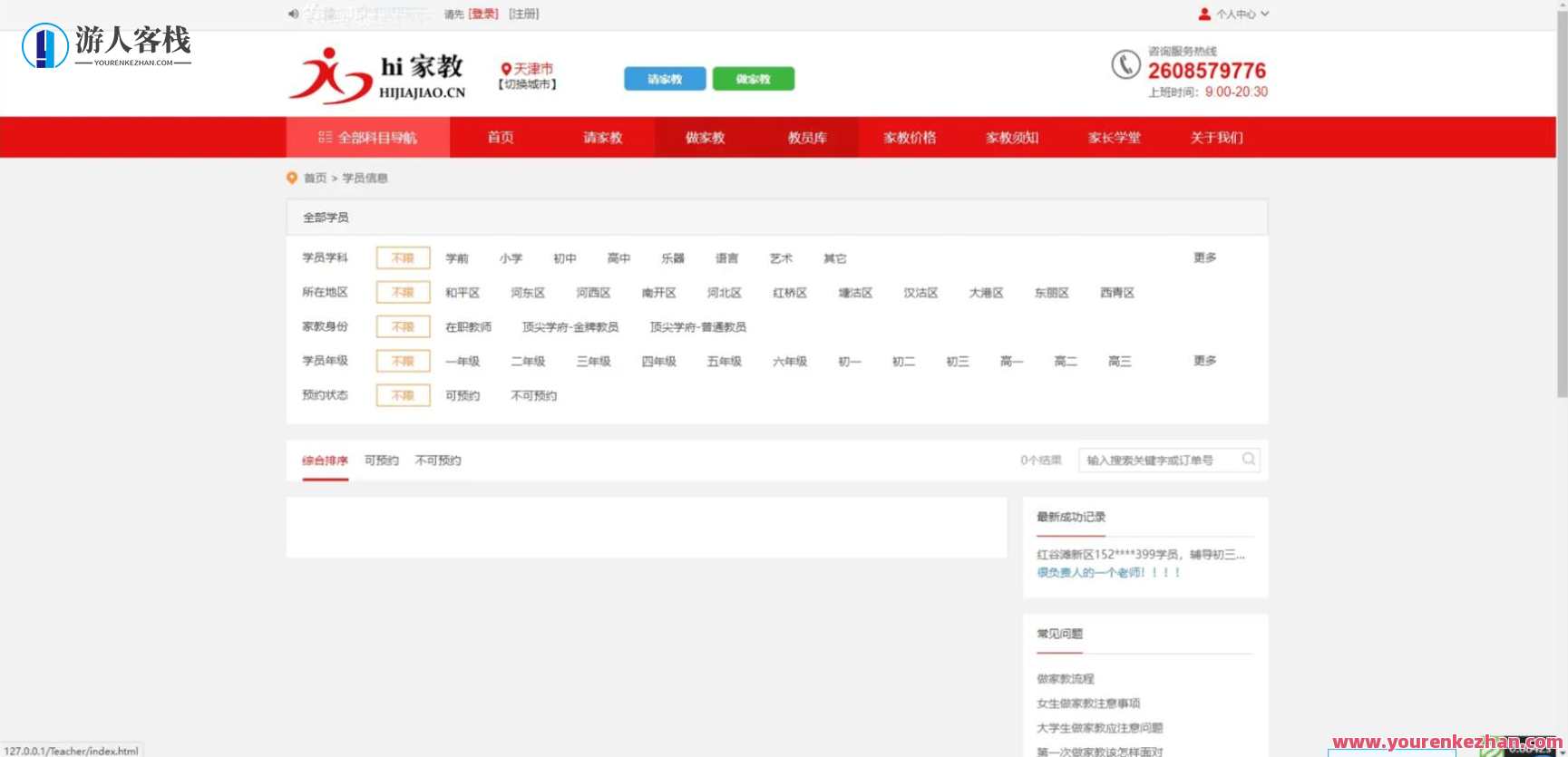Click 切换城市 to switch city
This screenshot has height=757, width=1568.
pos(527,84)
